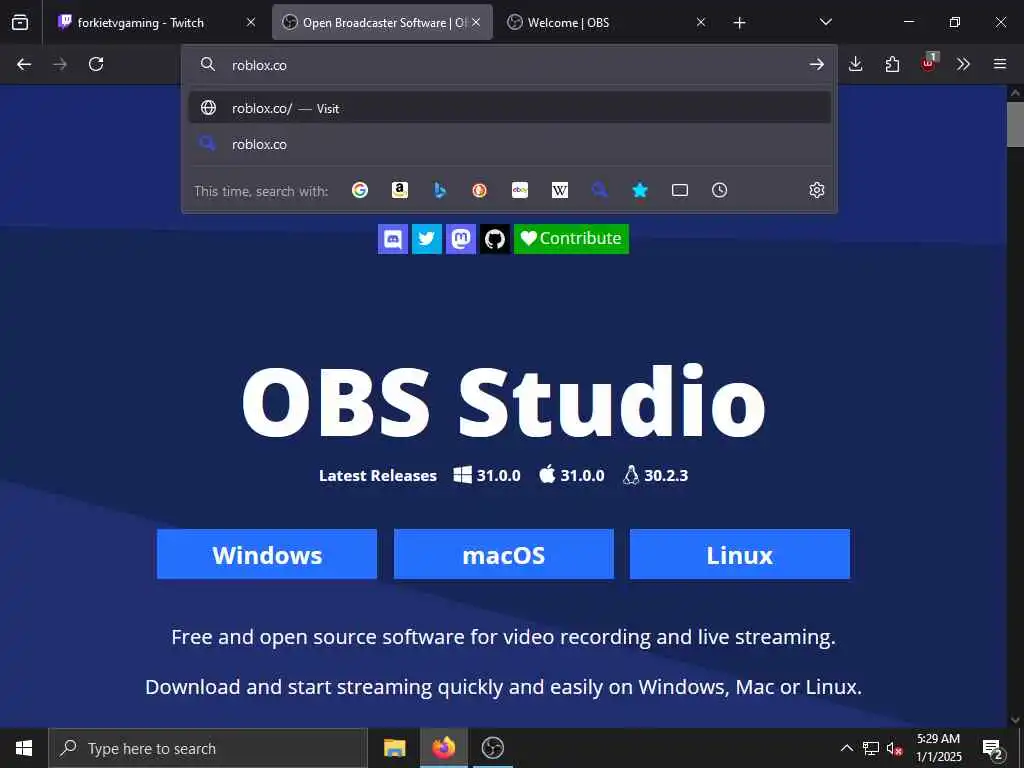Image resolution: width=1024 pixels, height=768 pixels.
Task: Choose the roblox.co/ Visit suggestion
Action: [x=509, y=108]
